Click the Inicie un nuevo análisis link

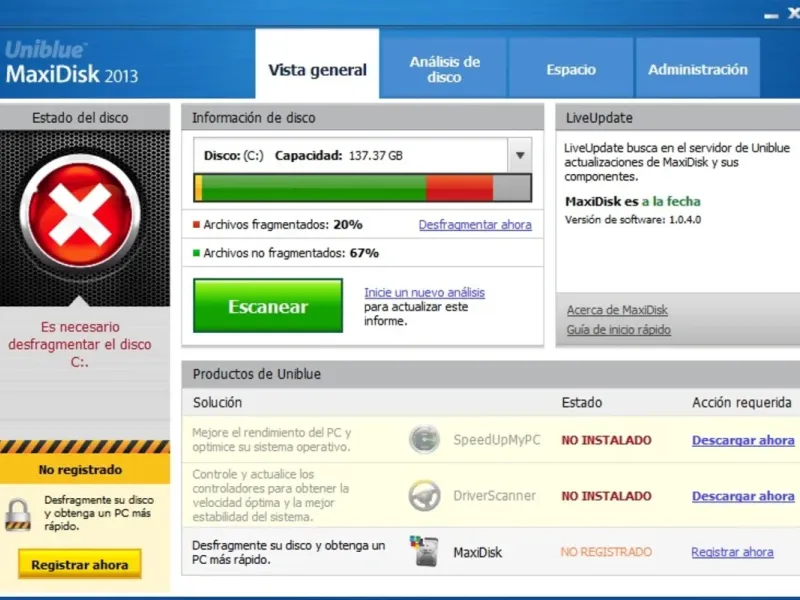[x=424, y=292]
